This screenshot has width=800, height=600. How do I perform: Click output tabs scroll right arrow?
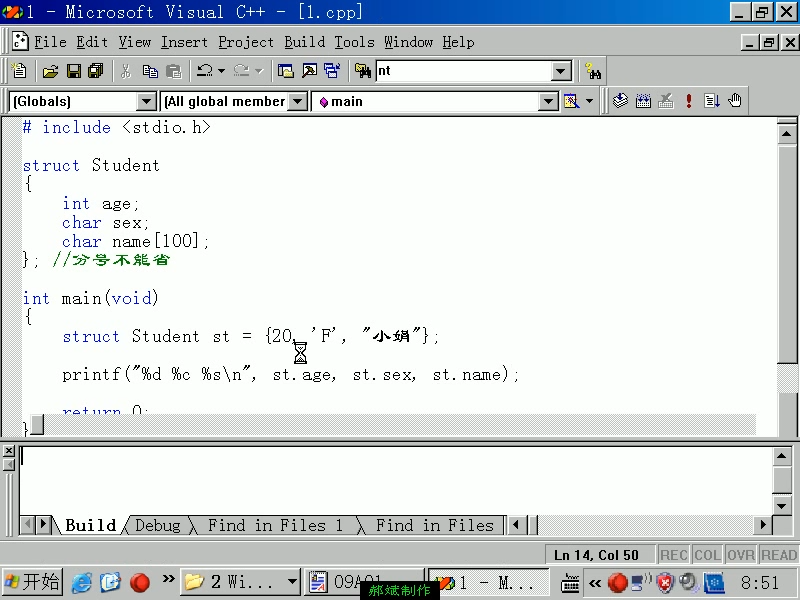tap(43, 524)
